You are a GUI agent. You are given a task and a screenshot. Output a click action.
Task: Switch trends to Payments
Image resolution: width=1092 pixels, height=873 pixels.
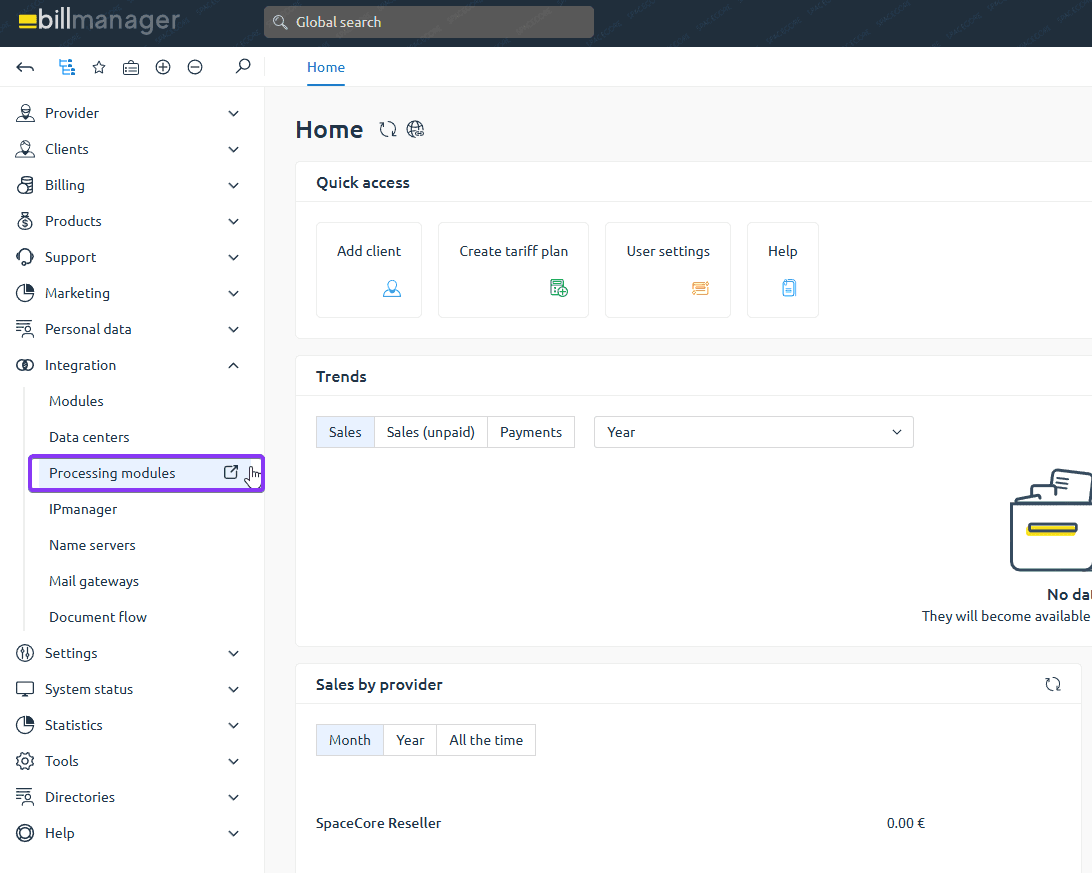point(530,432)
